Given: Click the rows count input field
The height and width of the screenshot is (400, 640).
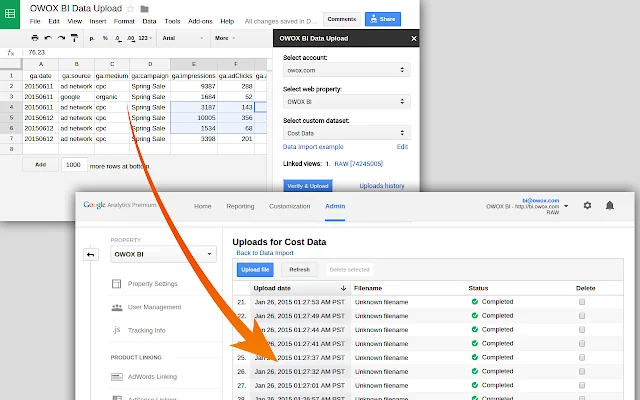Looking at the screenshot, I should (x=72, y=164).
